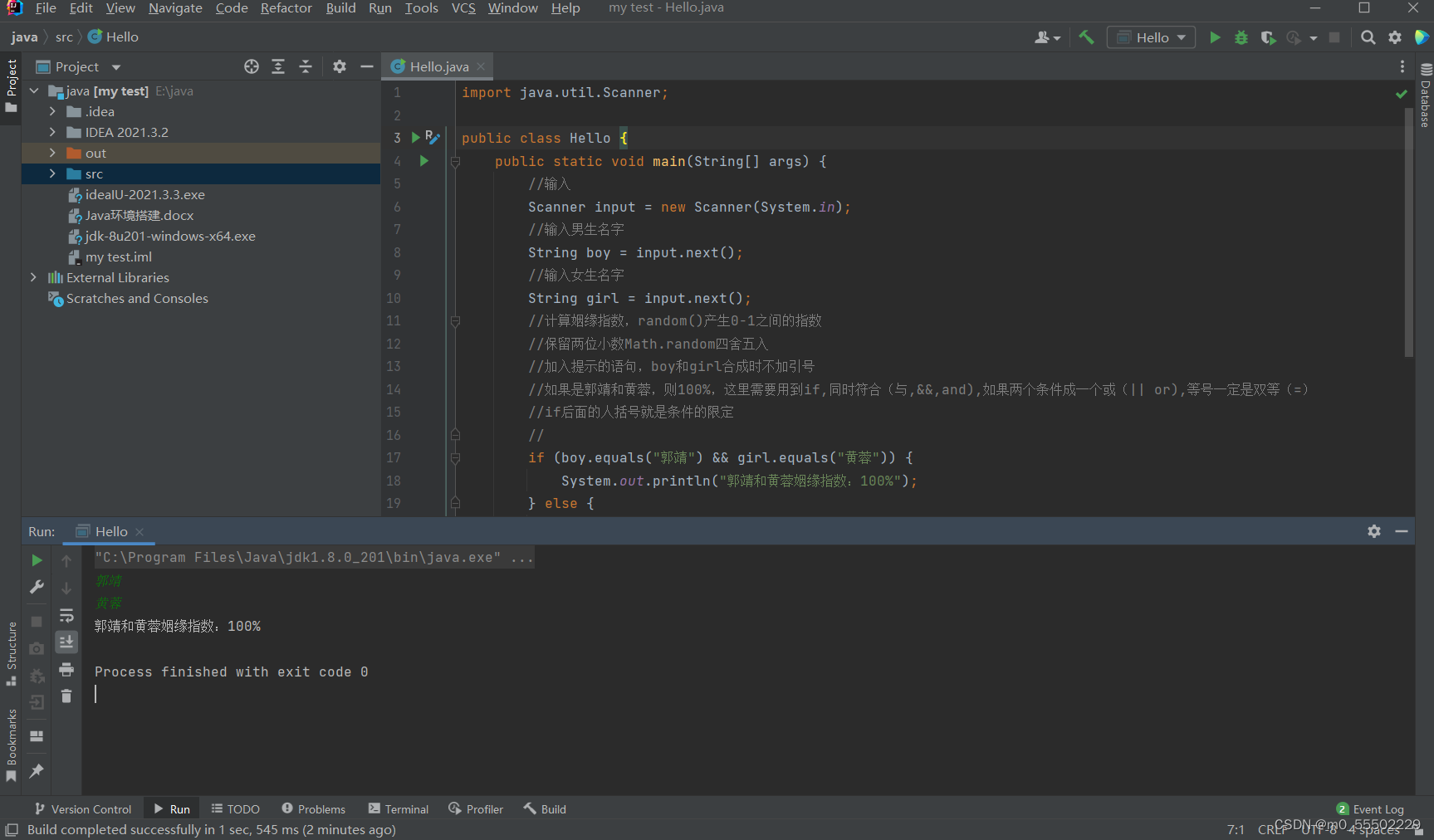Expand the src folder in Project view
The width and height of the screenshot is (1434, 840).
(52, 173)
